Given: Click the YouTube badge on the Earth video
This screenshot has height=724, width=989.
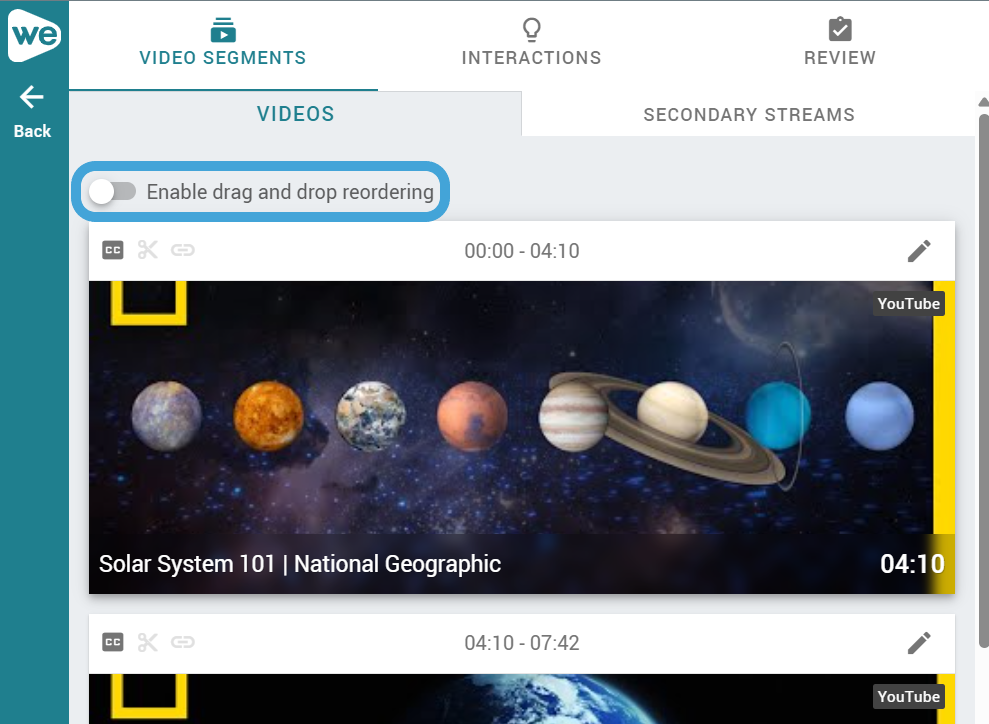Looking at the screenshot, I should 908,696.
